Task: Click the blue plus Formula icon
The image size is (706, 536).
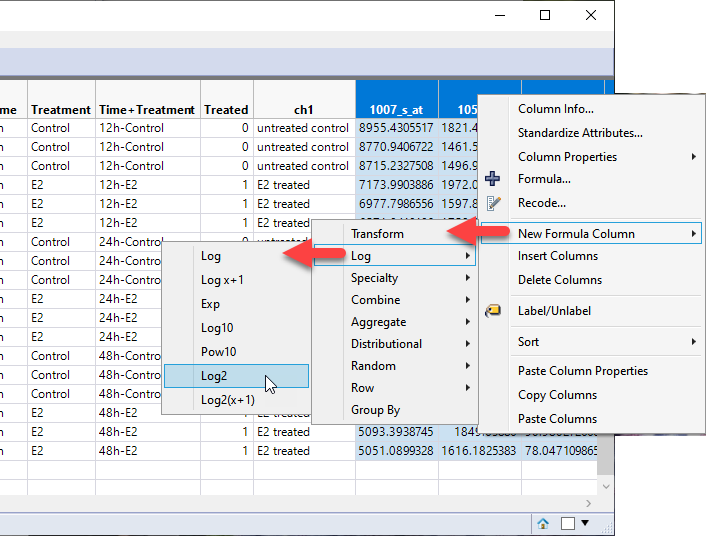Action: click(x=492, y=180)
